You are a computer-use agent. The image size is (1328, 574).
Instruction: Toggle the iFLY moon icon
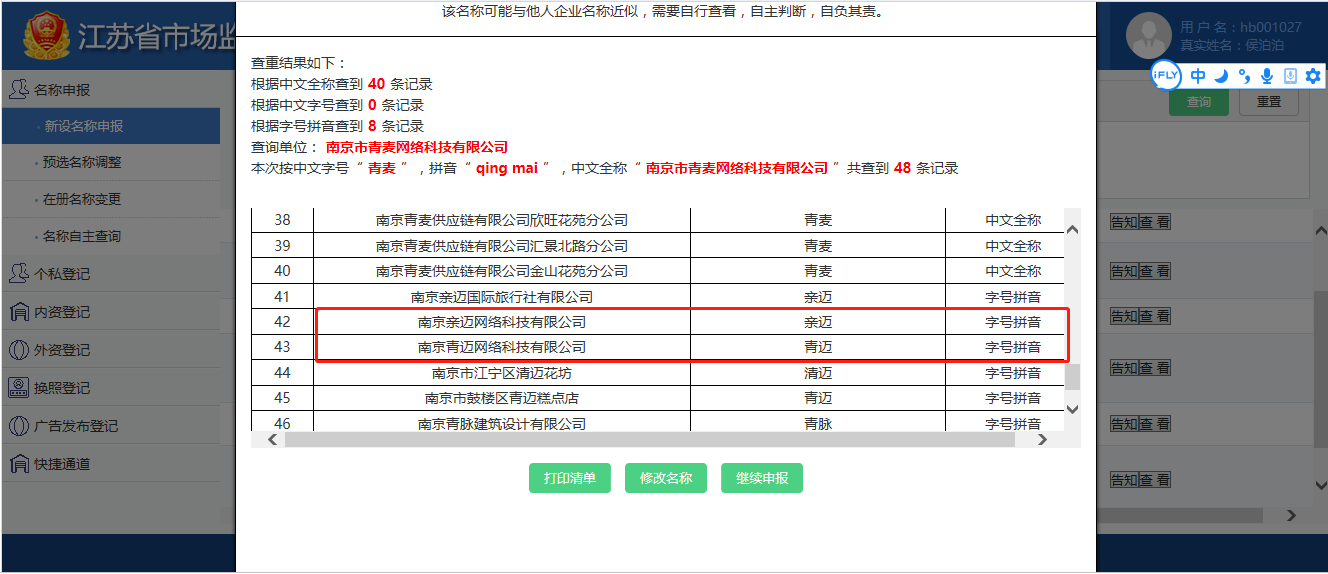click(1221, 76)
